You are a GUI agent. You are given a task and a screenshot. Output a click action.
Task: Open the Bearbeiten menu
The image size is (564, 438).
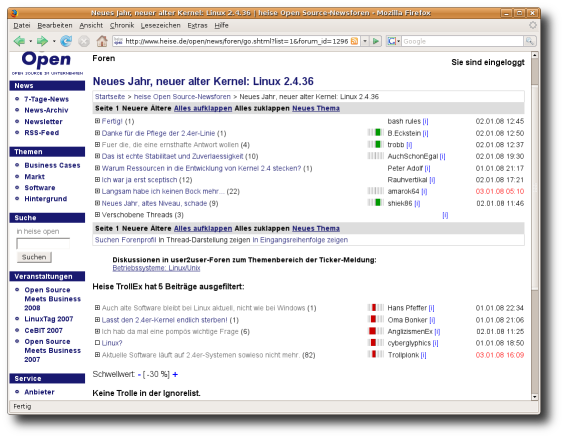point(55,26)
